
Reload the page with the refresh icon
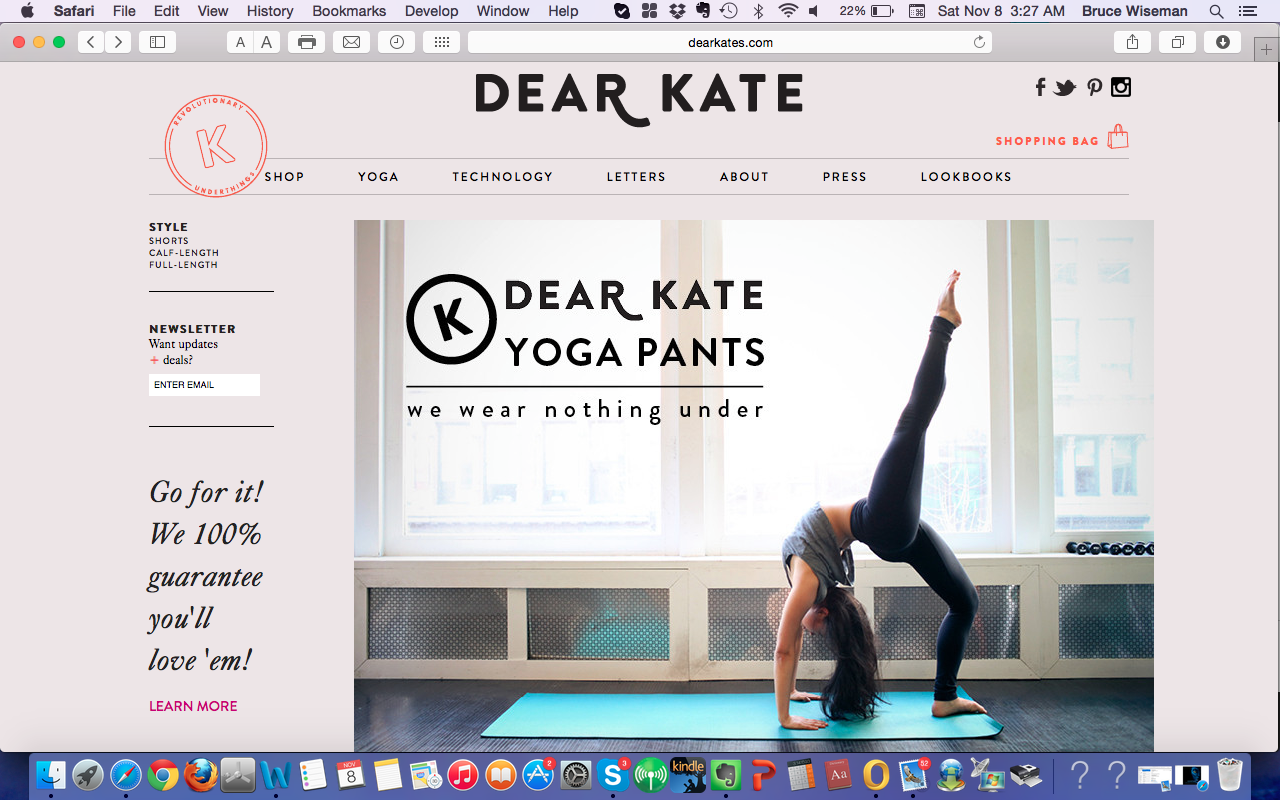(979, 42)
